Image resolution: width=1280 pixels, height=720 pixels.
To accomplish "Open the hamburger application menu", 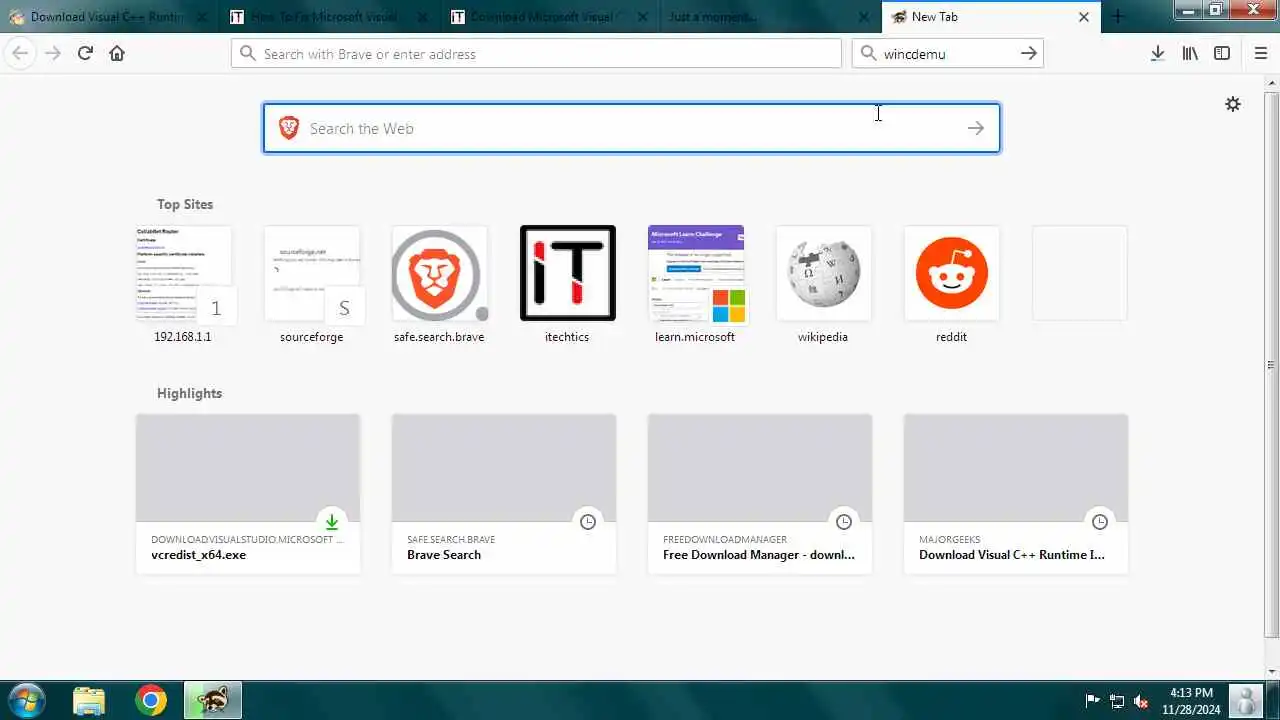I will point(1260,54).
